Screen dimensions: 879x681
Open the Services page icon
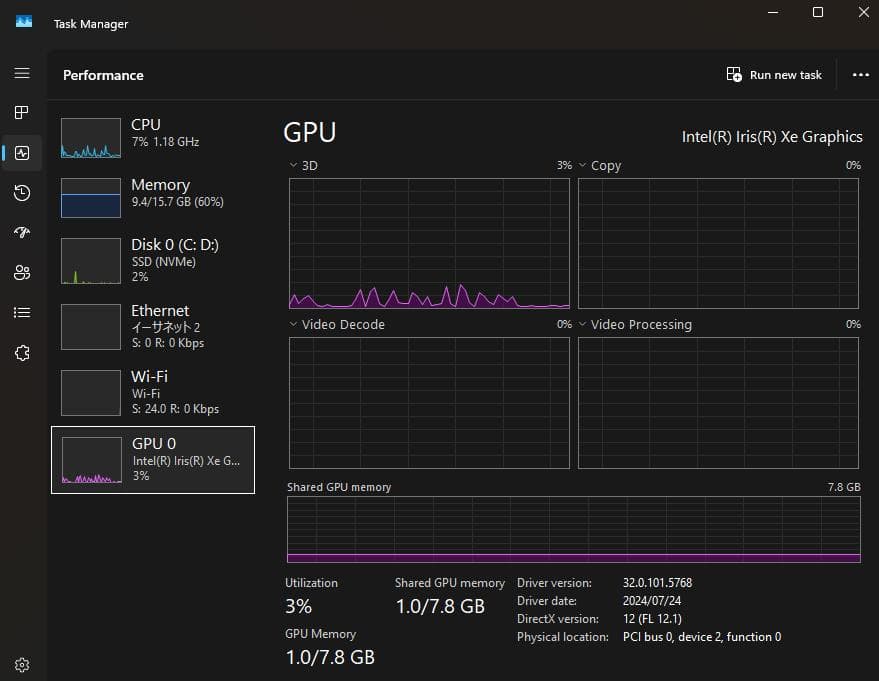[22, 353]
